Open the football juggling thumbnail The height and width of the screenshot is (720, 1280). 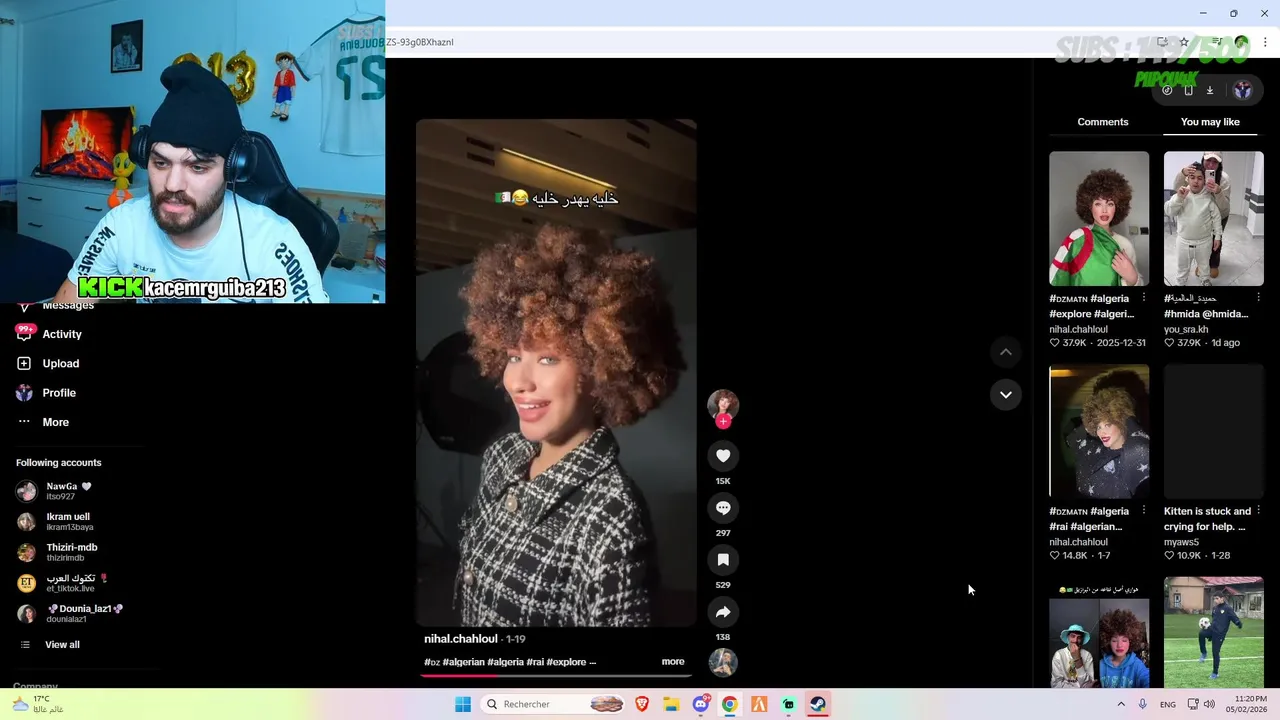click(1213, 632)
